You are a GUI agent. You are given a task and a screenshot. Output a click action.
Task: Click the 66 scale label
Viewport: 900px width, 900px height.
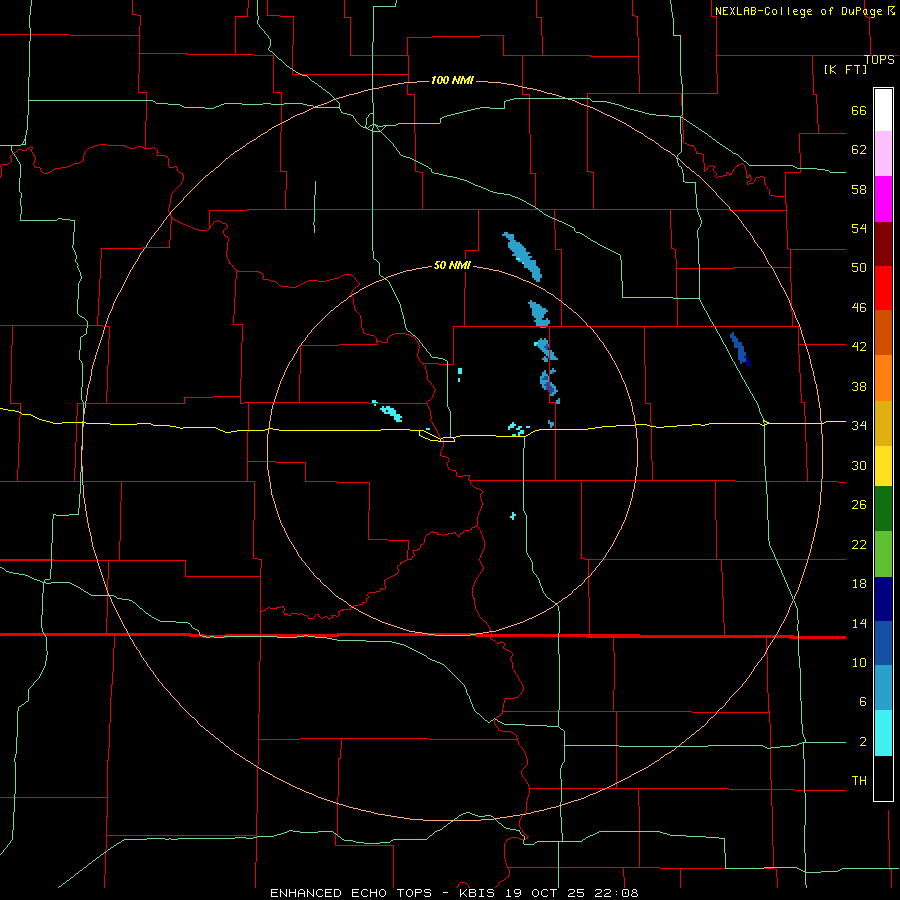point(859,110)
